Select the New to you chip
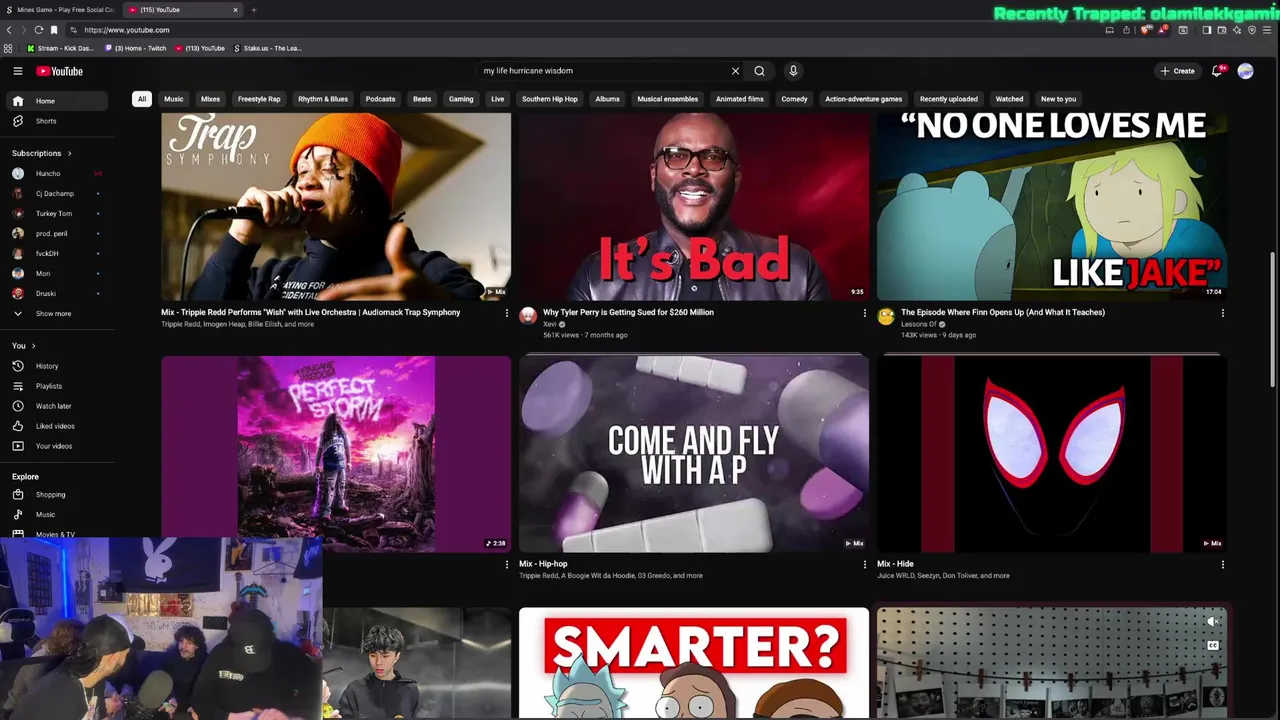Image resolution: width=1280 pixels, height=720 pixels. [1058, 99]
